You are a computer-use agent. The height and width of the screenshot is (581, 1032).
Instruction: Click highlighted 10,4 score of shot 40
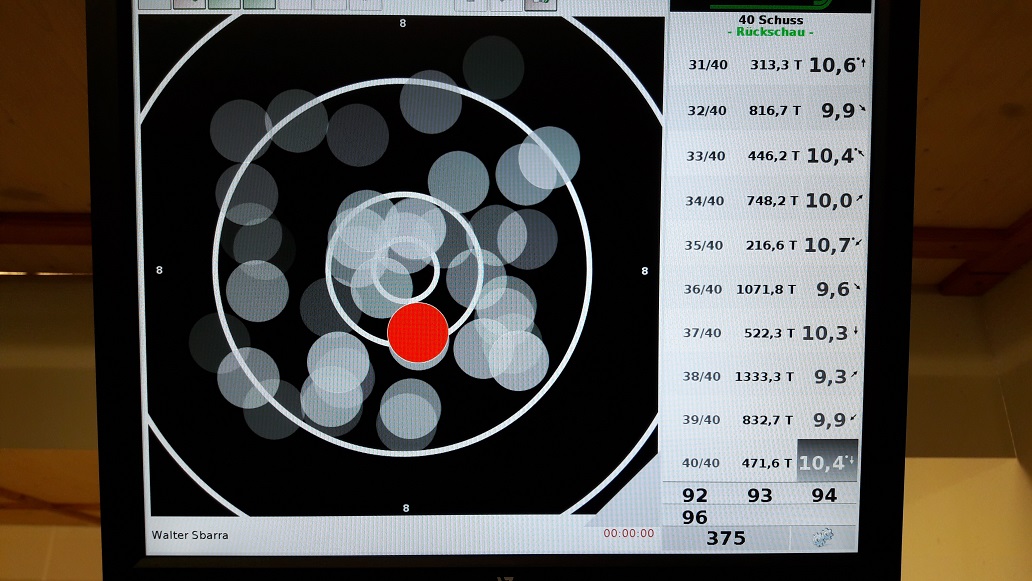826,462
